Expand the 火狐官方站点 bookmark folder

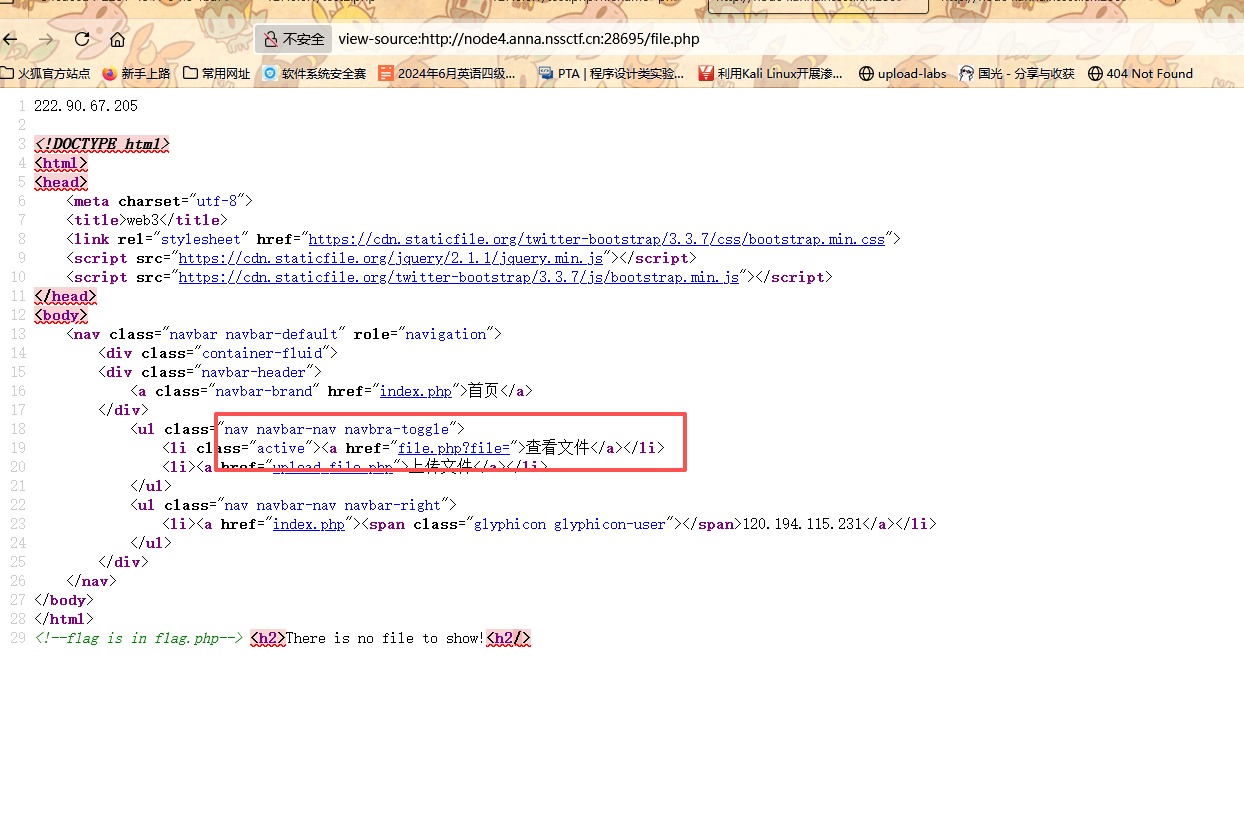(x=46, y=73)
